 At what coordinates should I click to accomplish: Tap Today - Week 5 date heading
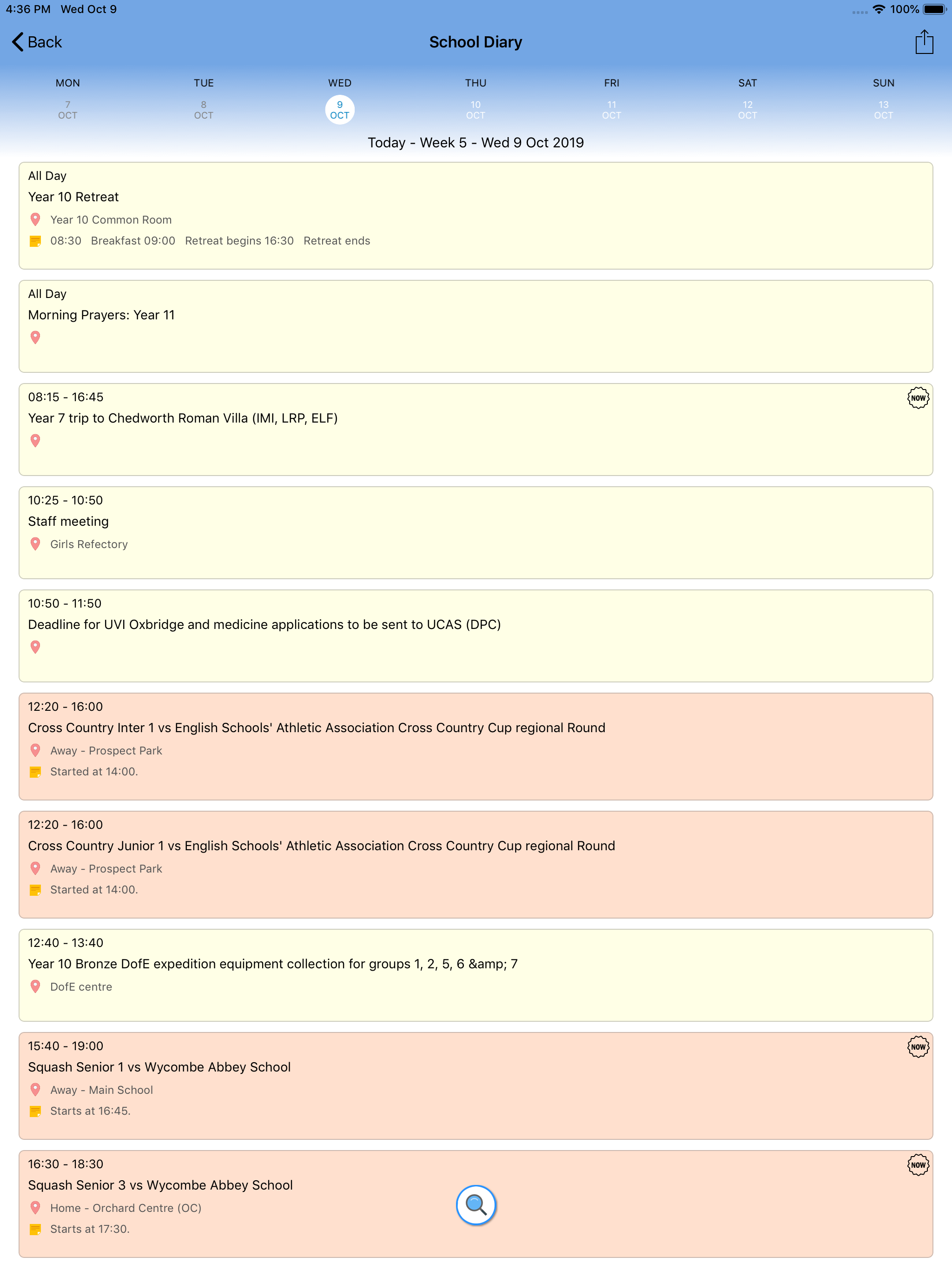point(476,142)
